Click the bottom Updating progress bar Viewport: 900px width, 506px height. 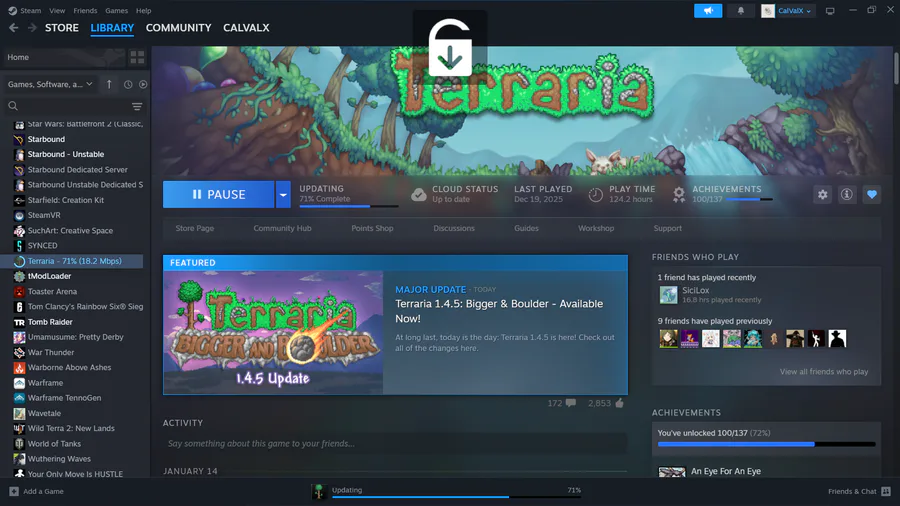[x=456, y=497]
